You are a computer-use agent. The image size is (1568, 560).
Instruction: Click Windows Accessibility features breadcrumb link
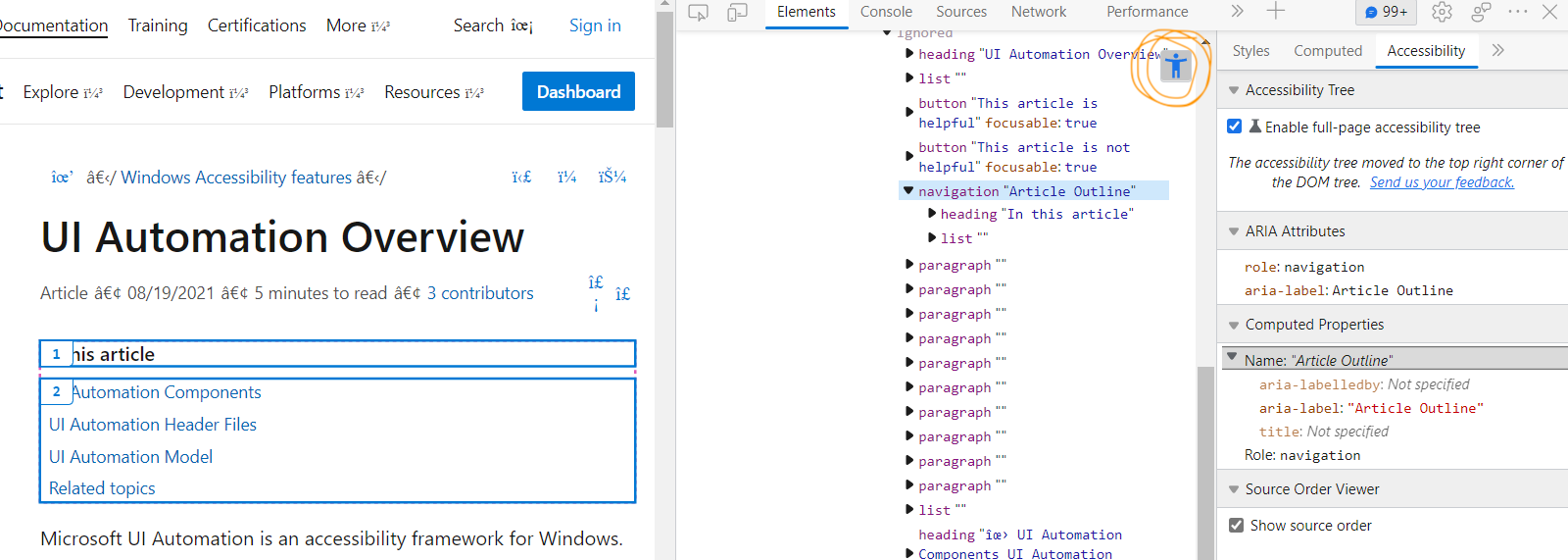(236, 178)
